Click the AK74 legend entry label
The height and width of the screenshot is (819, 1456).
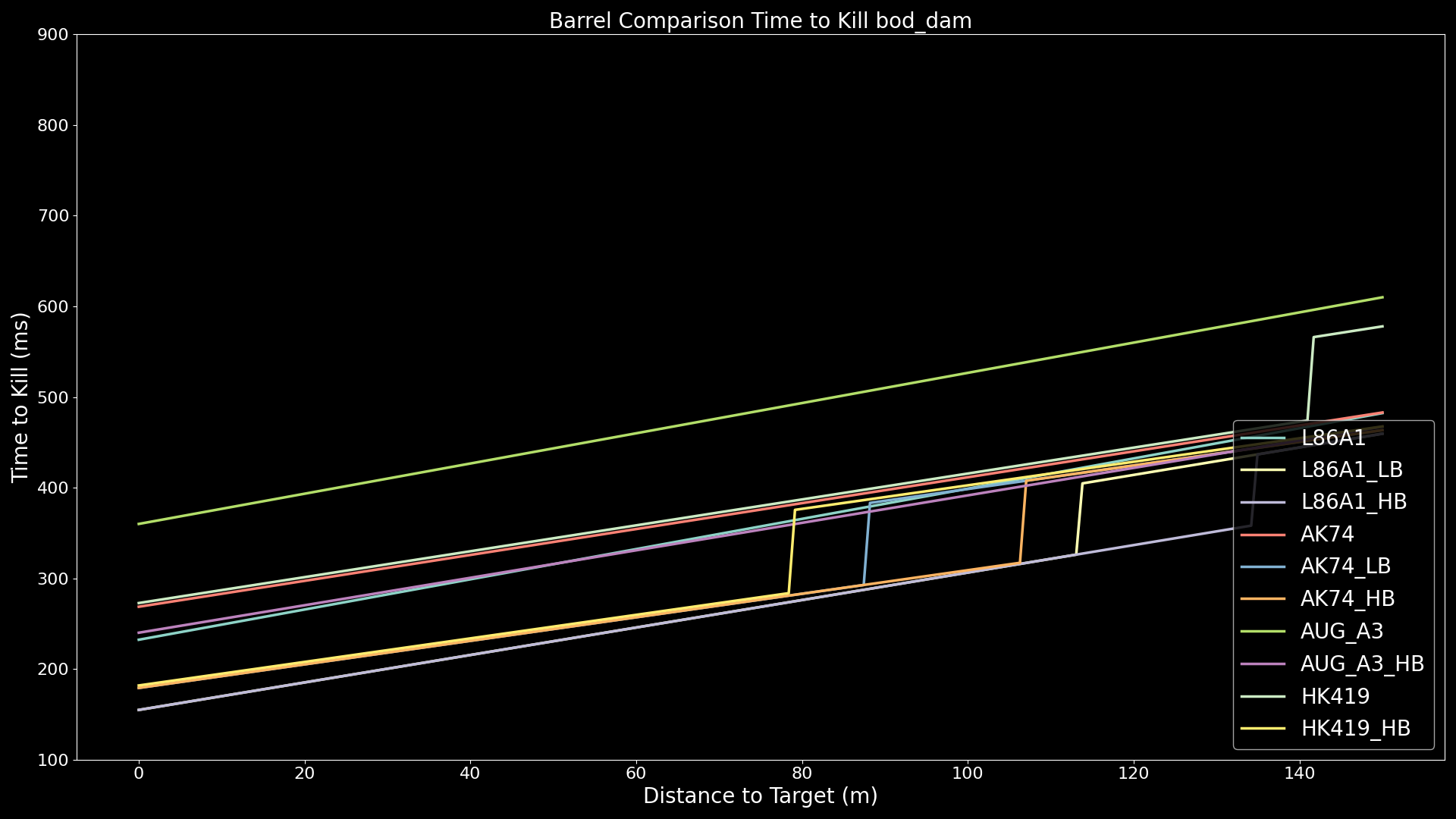1327,535
